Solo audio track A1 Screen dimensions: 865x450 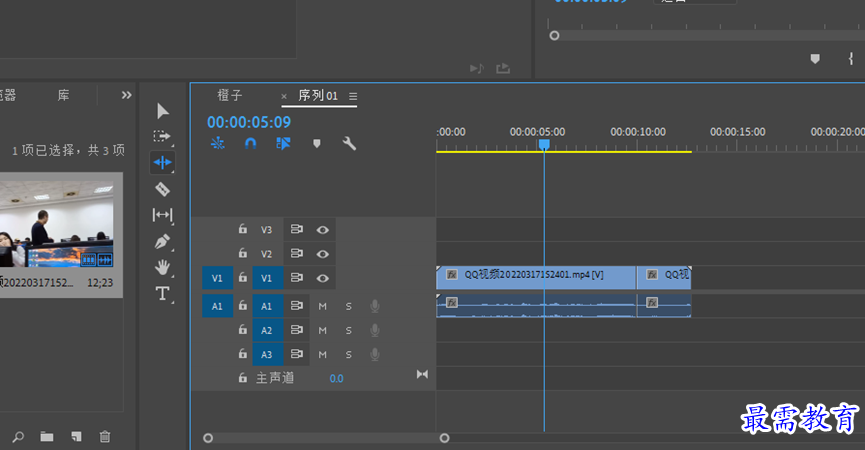click(x=349, y=306)
